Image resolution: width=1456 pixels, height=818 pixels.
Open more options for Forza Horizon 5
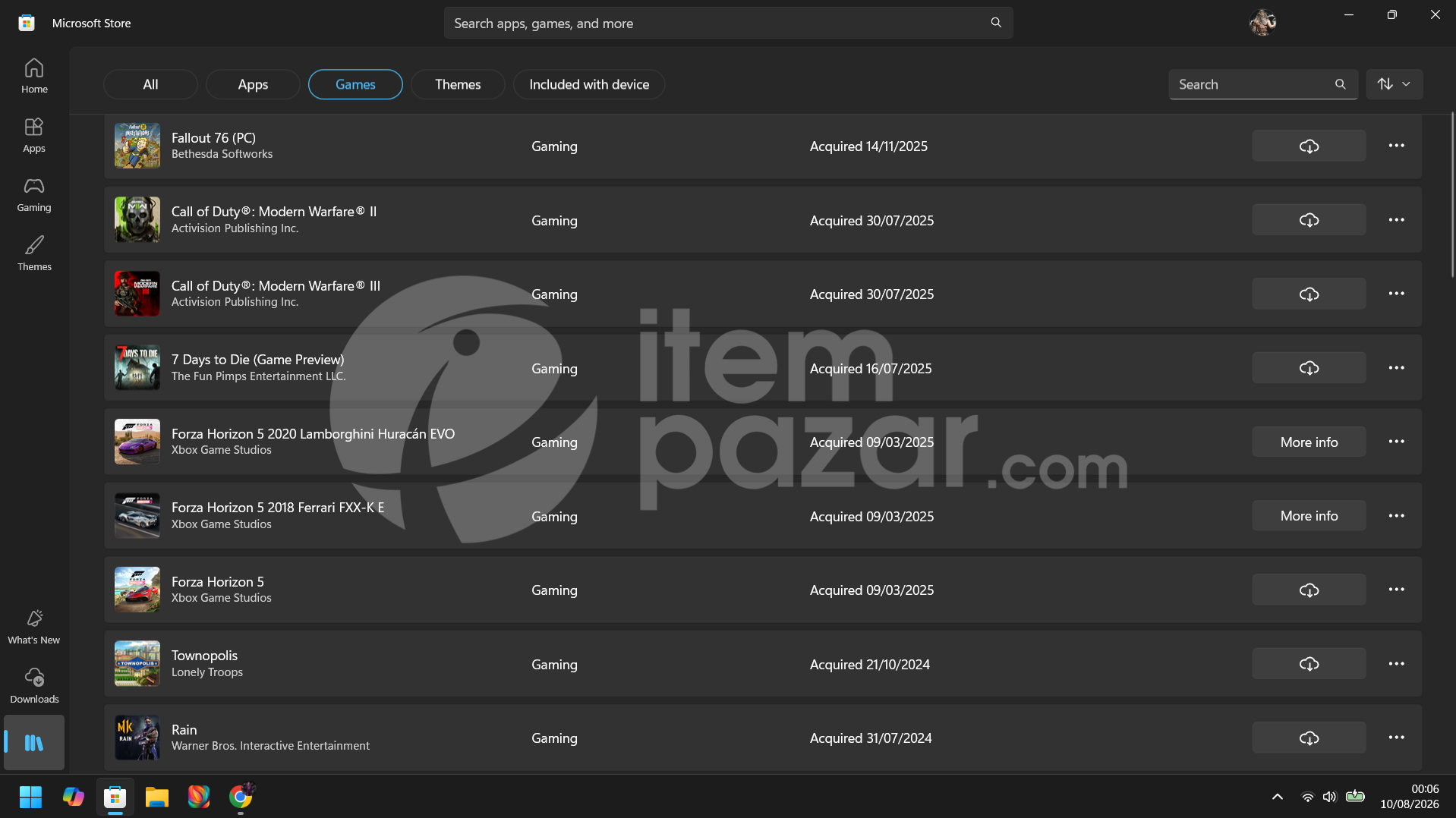(1396, 590)
